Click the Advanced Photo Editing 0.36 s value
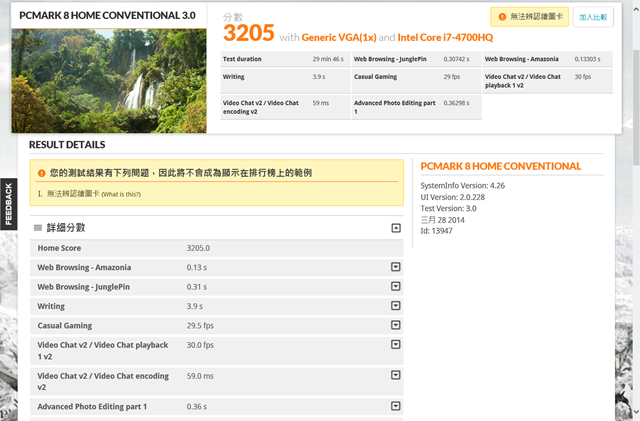The image size is (640, 421). pos(197,407)
